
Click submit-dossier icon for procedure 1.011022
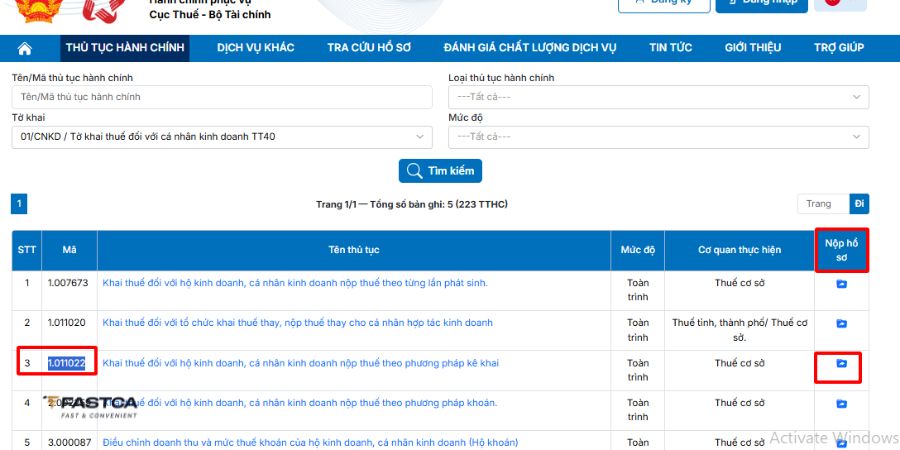(x=841, y=364)
